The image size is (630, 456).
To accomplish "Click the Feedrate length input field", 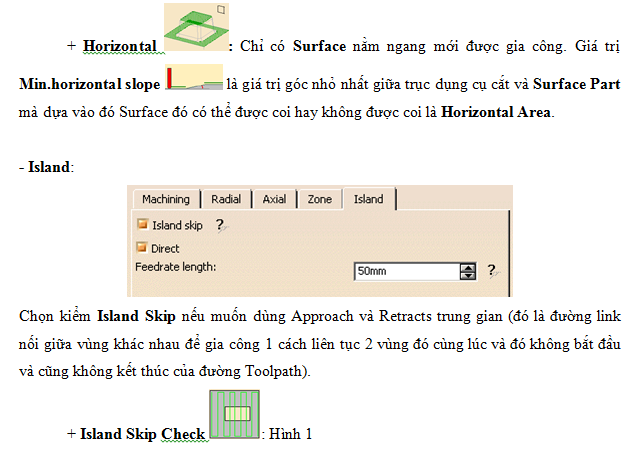I will point(405,271).
